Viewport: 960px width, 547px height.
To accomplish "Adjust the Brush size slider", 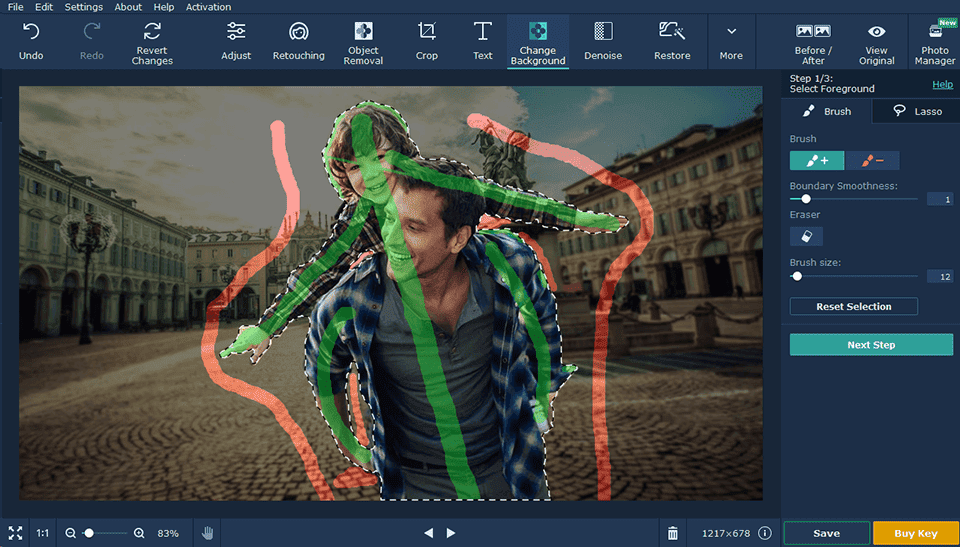I will tap(853, 276).
